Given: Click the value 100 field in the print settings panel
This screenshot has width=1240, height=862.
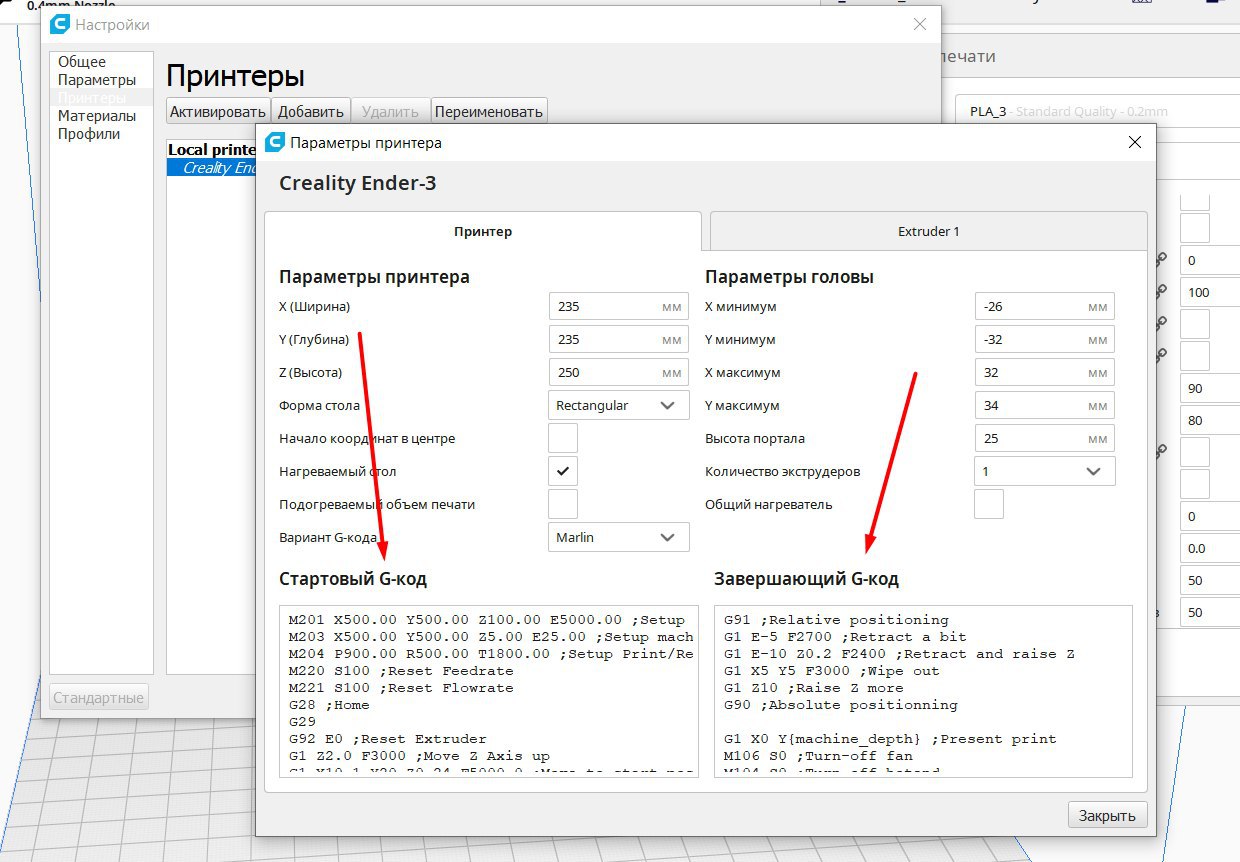Looking at the screenshot, I should (x=1208, y=292).
